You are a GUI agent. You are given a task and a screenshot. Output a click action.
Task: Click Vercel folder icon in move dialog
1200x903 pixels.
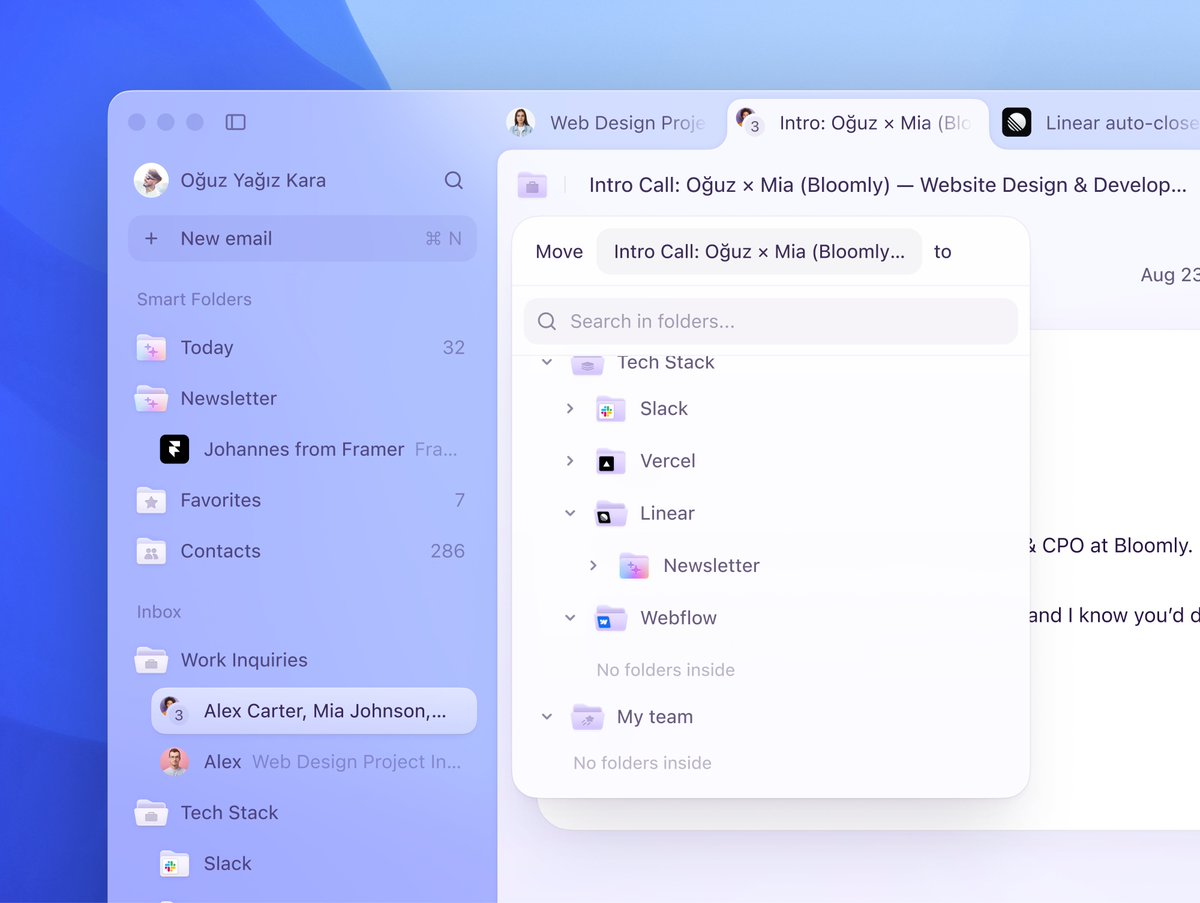pos(610,461)
